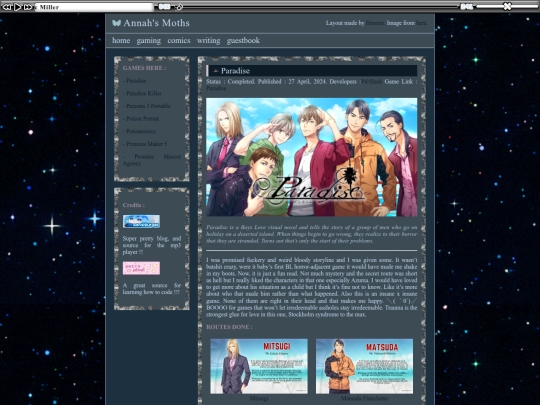Go to the home page
Image resolution: width=540 pixels, height=405 pixels.
tap(121, 40)
